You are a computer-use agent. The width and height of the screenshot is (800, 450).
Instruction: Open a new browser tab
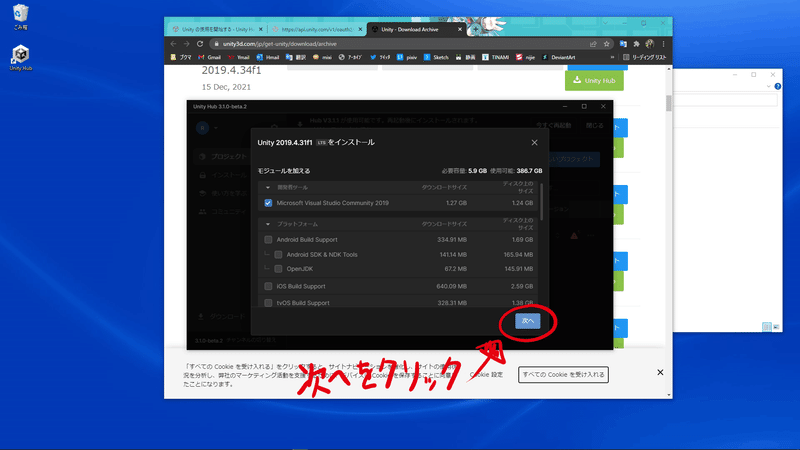(476, 30)
